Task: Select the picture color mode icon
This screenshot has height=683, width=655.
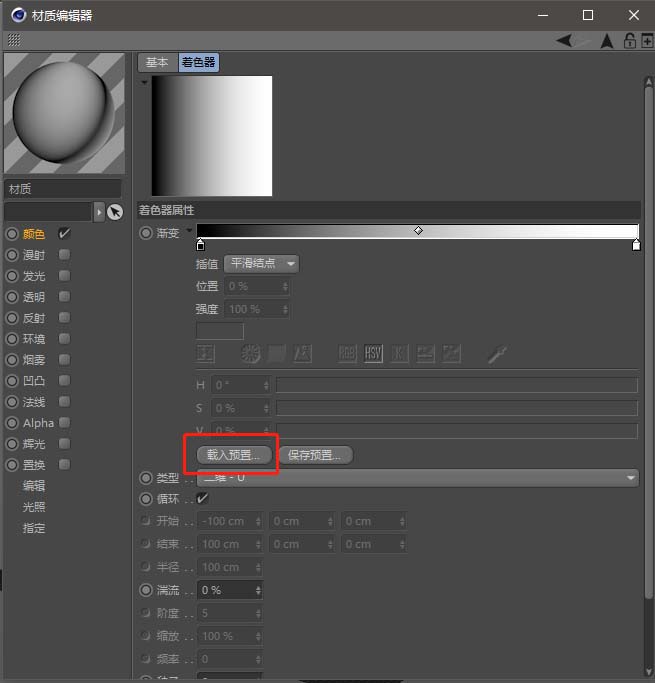Action: pos(303,354)
